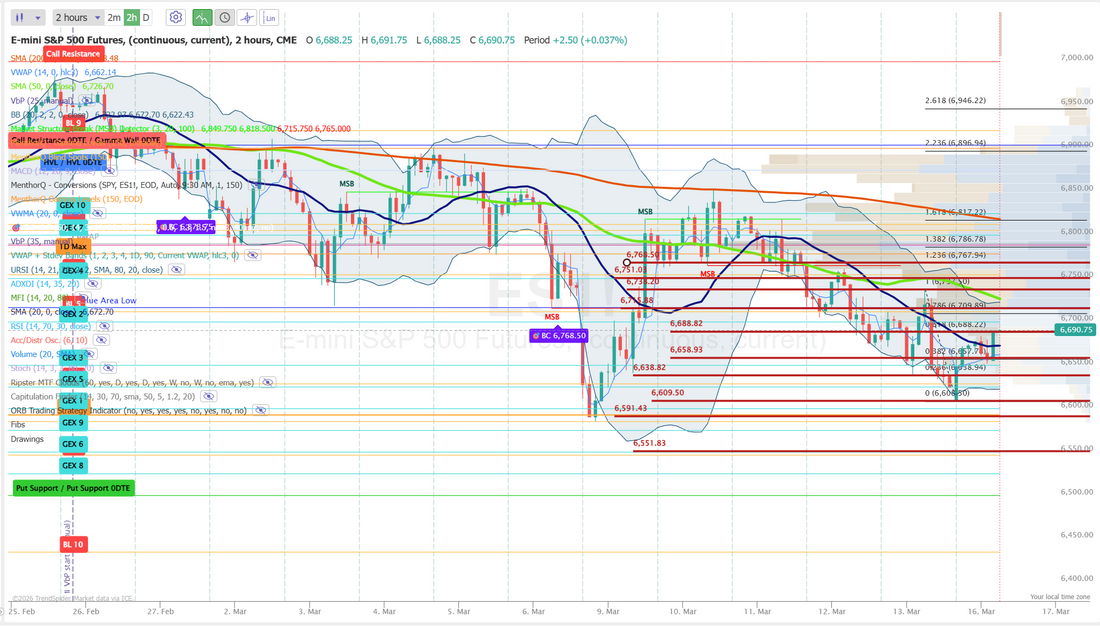
Task: Unhide the ORB Trading Strategy Indicator
Action: [x=260, y=410]
